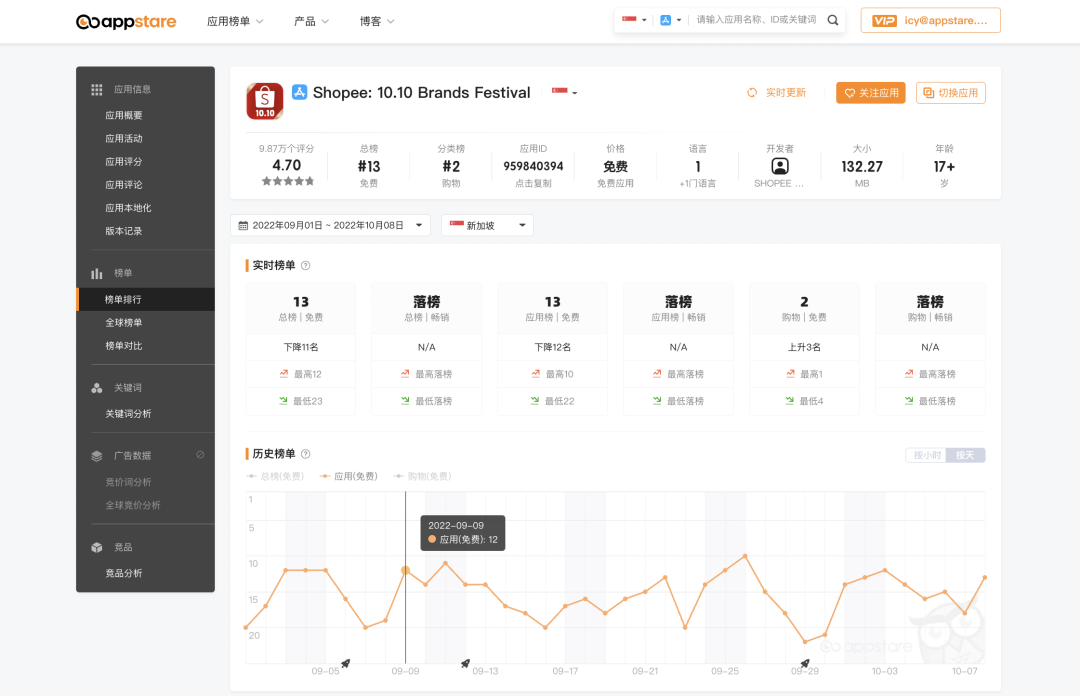Click the Shopee app icon
1080x696 pixels.
coord(265,101)
